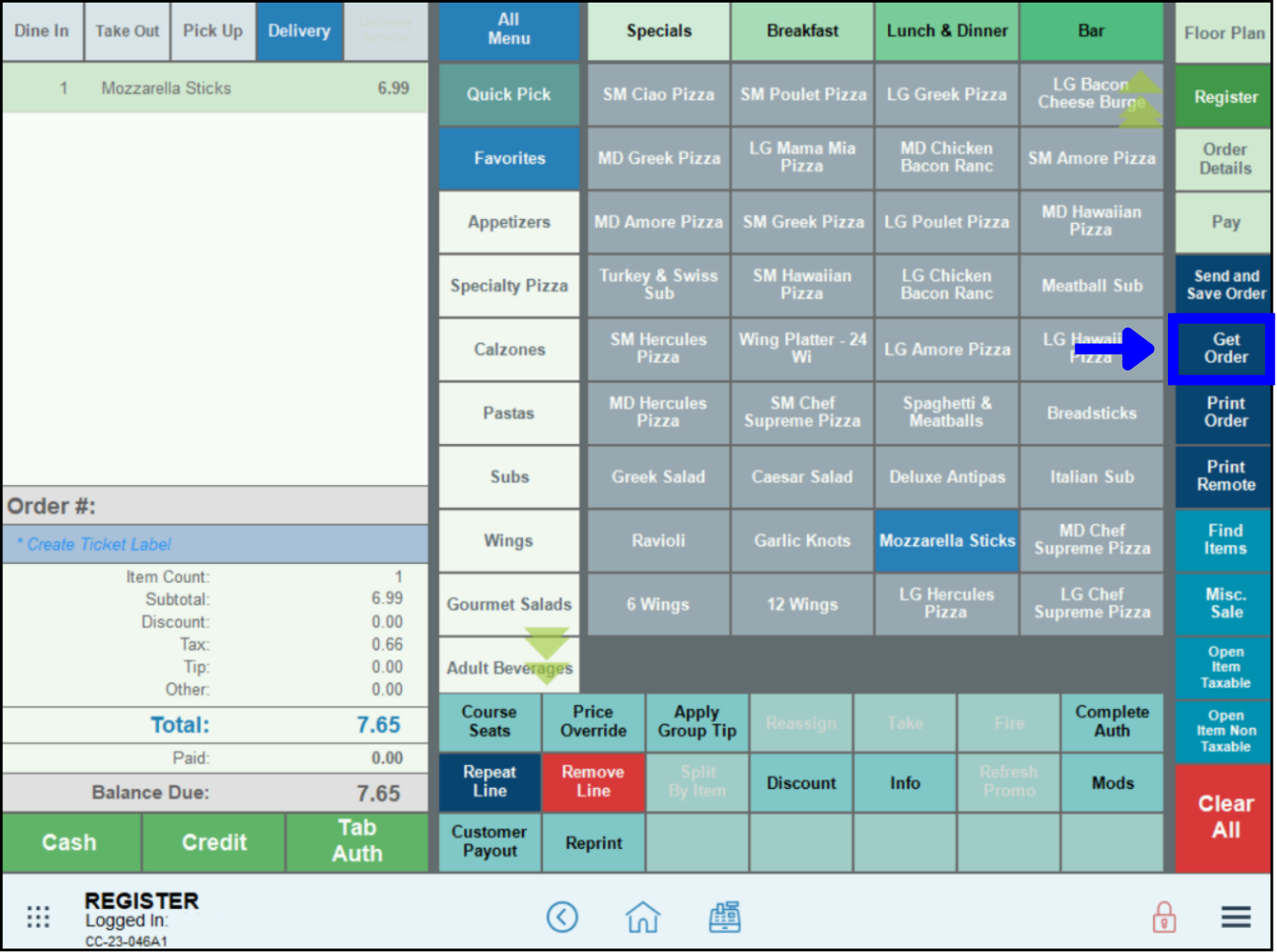This screenshot has height=952, width=1277.
Task: Expand the Gourmet Salads category
Action: 509,604
